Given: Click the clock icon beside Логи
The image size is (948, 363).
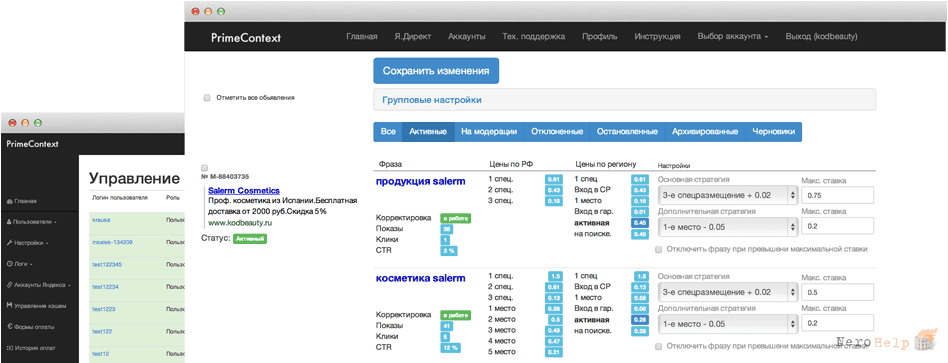Looking at the screenshot, I should (x=9, y=264).
